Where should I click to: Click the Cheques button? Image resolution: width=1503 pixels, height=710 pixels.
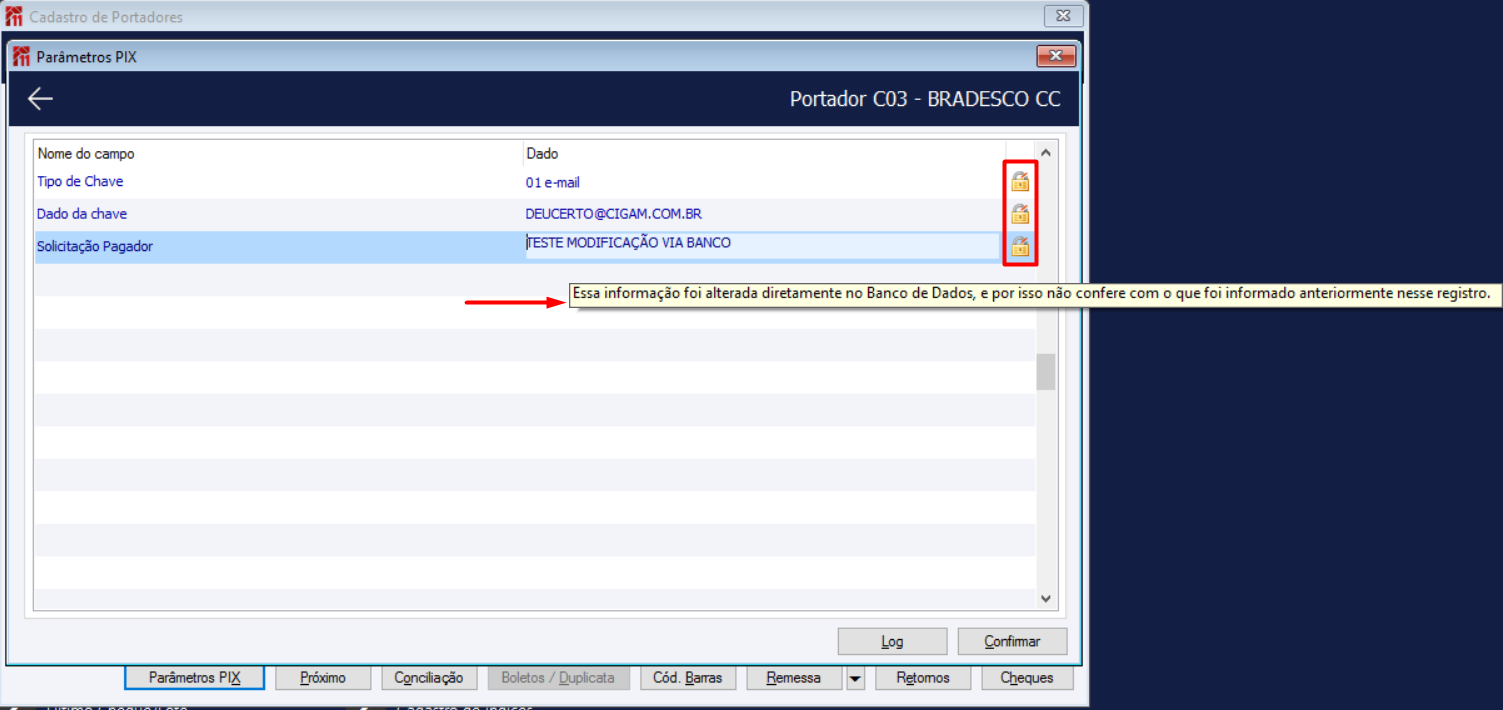coord(1026,677)
